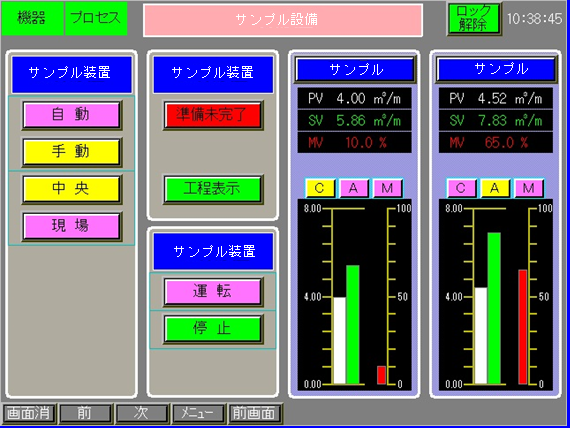Click the MV 65.0 % value field
Screen dimensions: 570x428
[x=496, y=143]
